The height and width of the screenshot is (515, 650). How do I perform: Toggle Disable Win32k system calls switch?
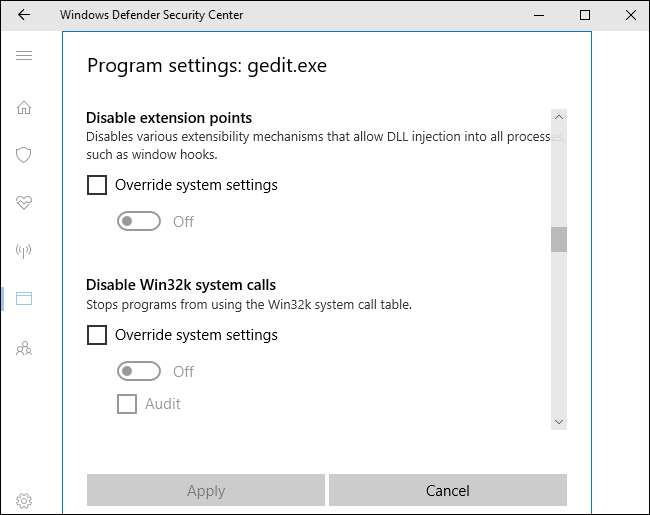pyautogui.click(x=139, y=371)
